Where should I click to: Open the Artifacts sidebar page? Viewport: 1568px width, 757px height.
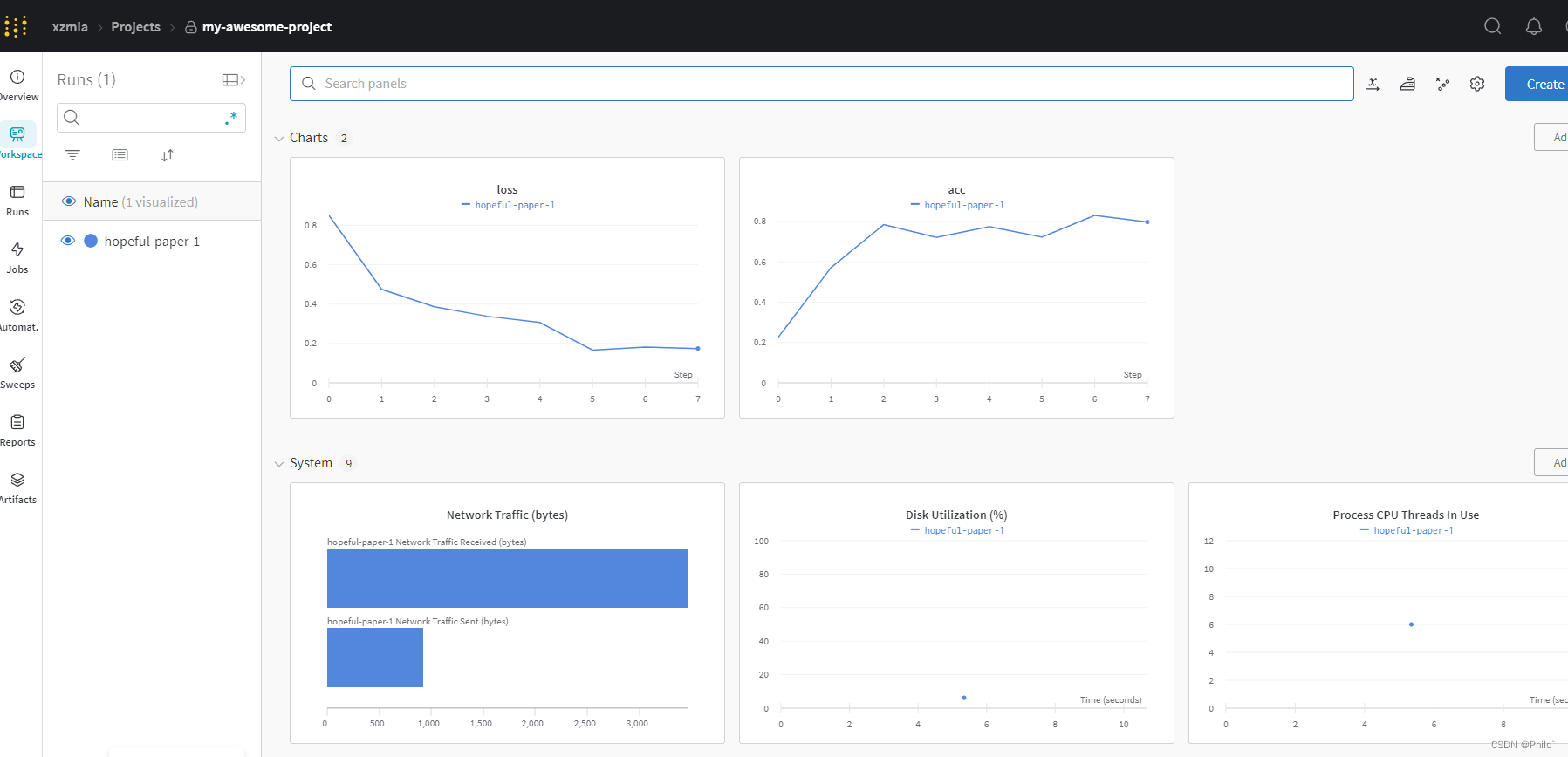(18, 488)
